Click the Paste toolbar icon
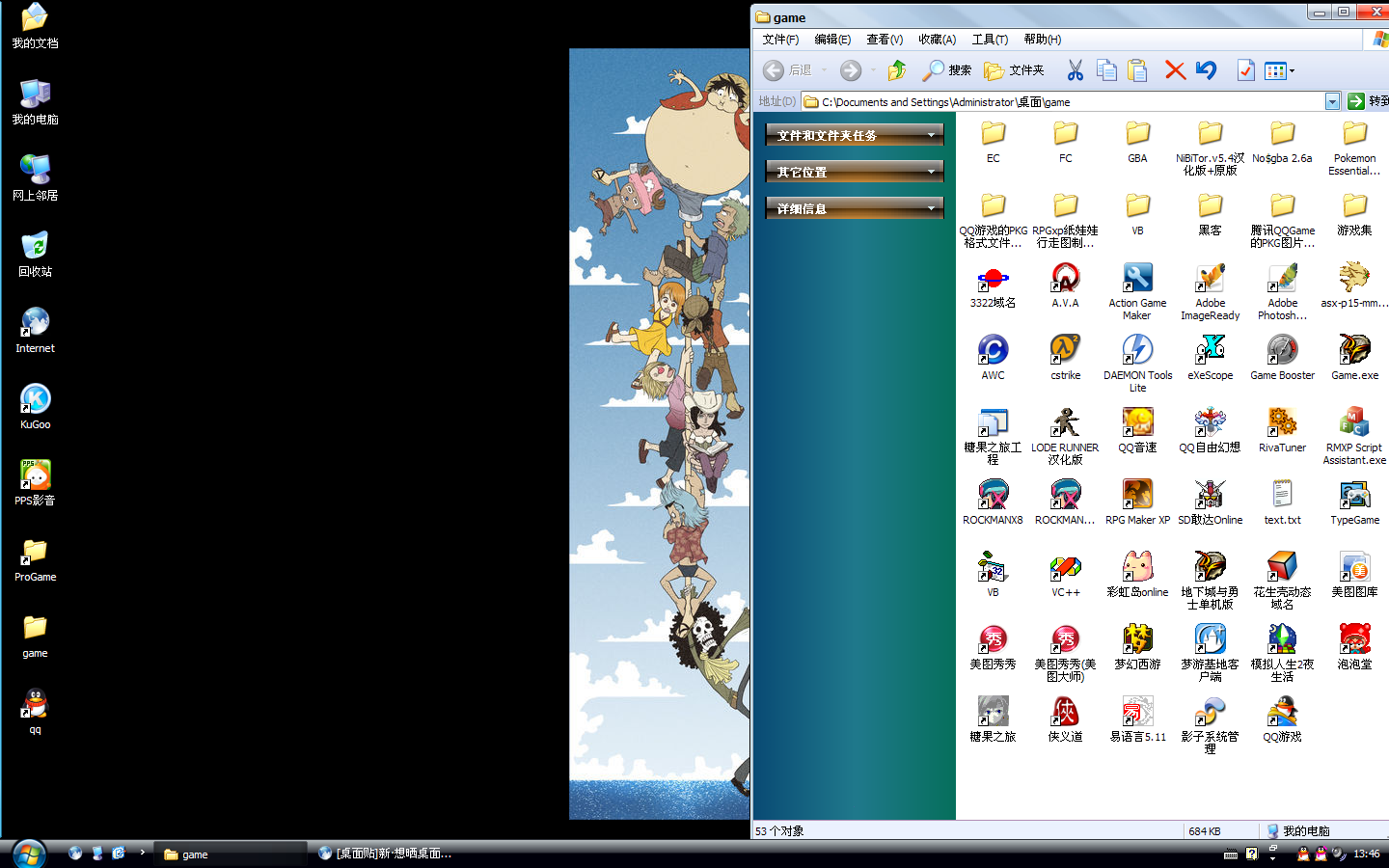The height and width of the screenshot is (868, 1389). click(x=1137, y=70)
